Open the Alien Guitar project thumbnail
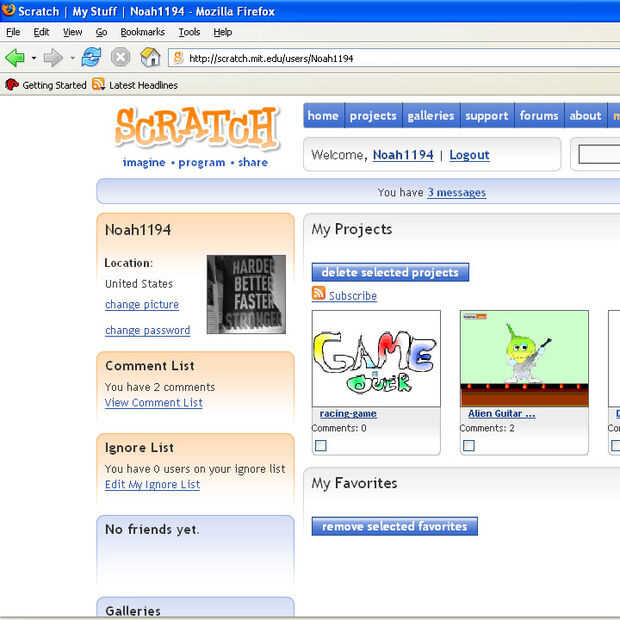This screenshot has height=620, width=620. pos(524,359)
